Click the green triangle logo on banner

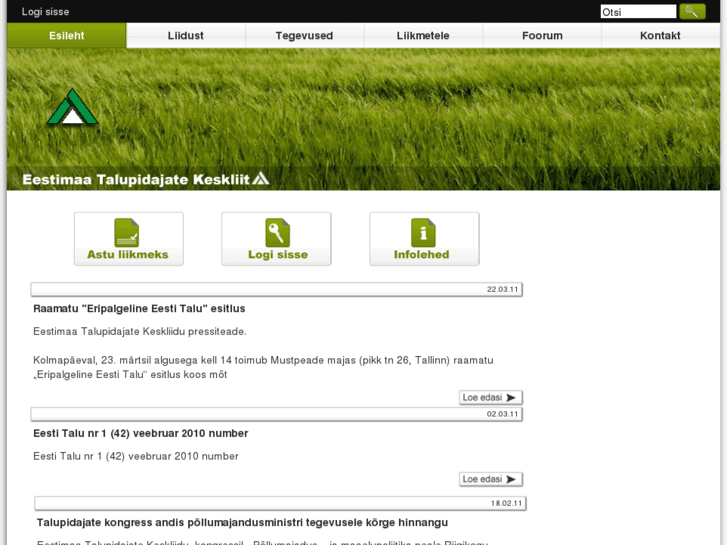click(x=72, y=107)
